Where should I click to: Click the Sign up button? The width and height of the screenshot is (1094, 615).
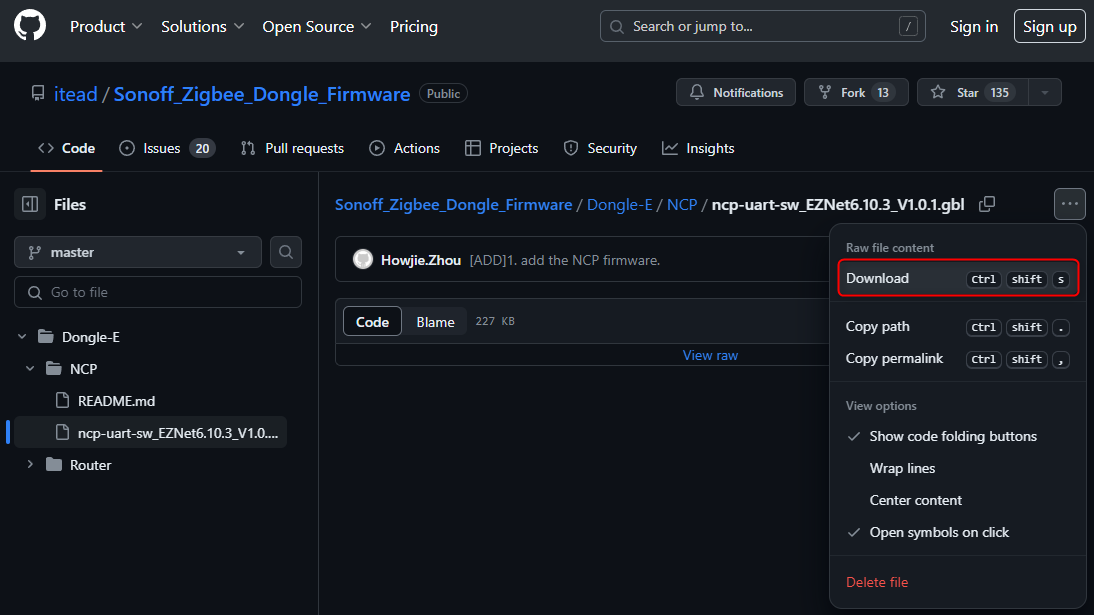point(1049,27)
